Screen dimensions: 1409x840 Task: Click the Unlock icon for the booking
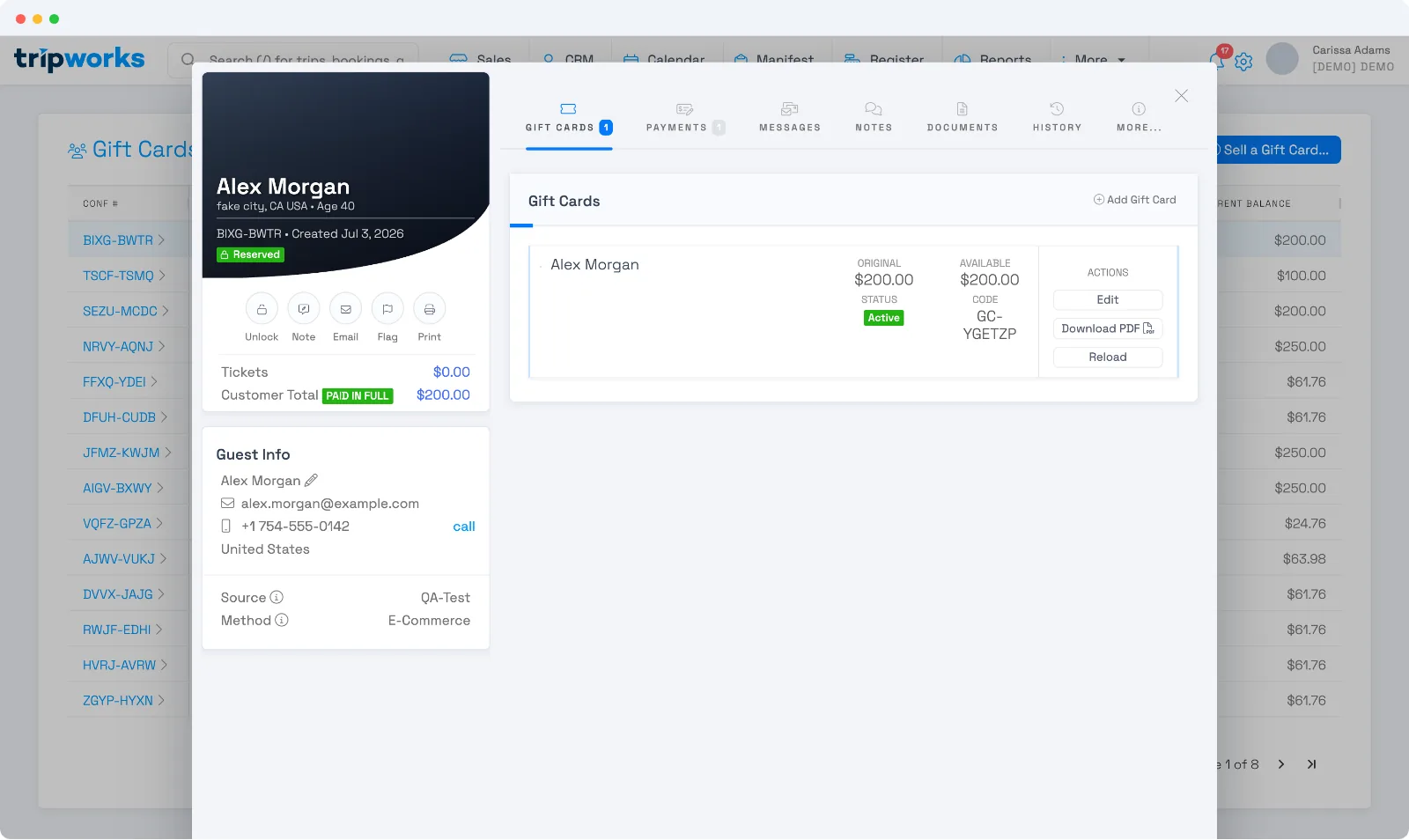tap(262, 309)
